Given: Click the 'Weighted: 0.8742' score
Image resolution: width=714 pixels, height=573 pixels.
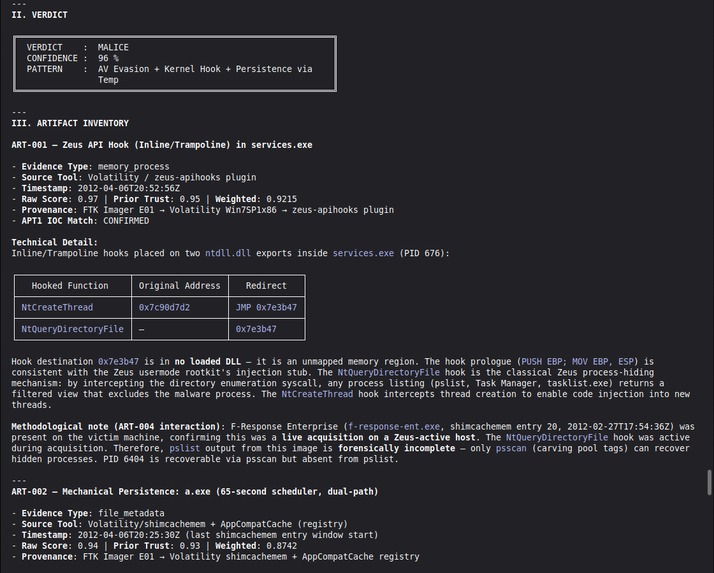Looking at the screenshot, I should (256, 546).
